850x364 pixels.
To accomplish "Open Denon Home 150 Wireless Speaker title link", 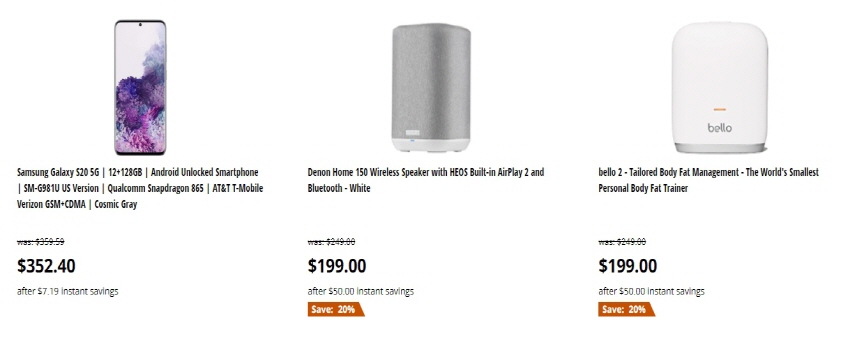I will tap(426, 180).
